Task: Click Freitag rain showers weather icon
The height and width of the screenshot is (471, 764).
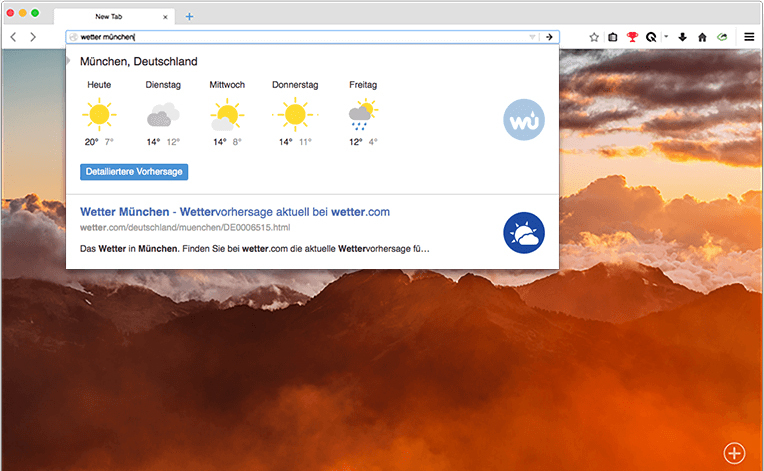Action: (x=363, y=114)
